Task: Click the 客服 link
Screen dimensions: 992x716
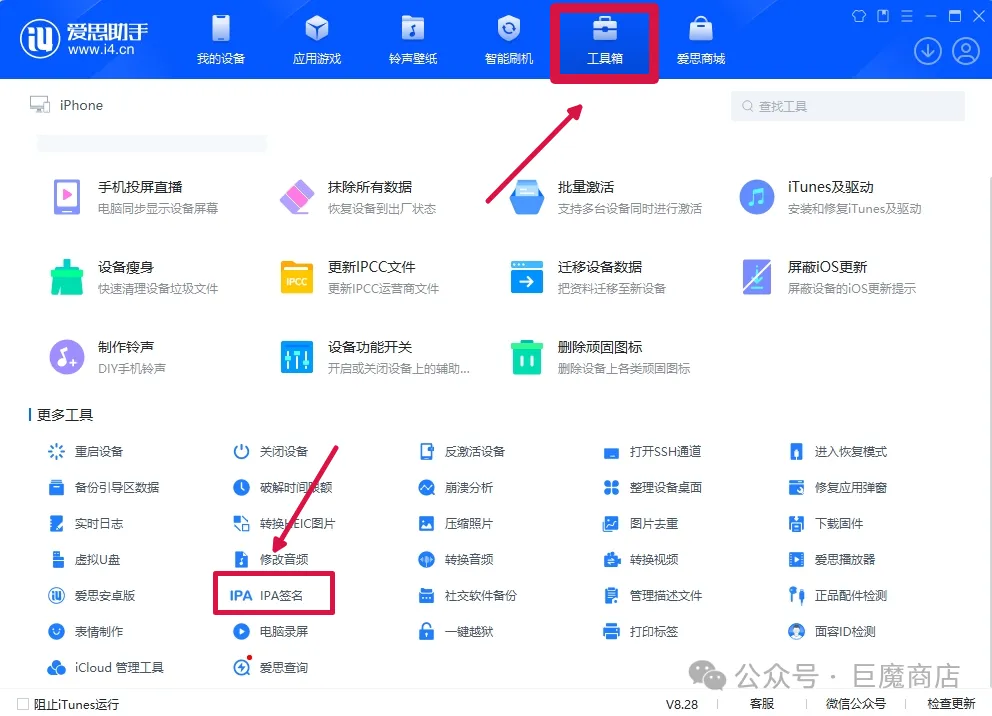Action: tap(762, 704)
